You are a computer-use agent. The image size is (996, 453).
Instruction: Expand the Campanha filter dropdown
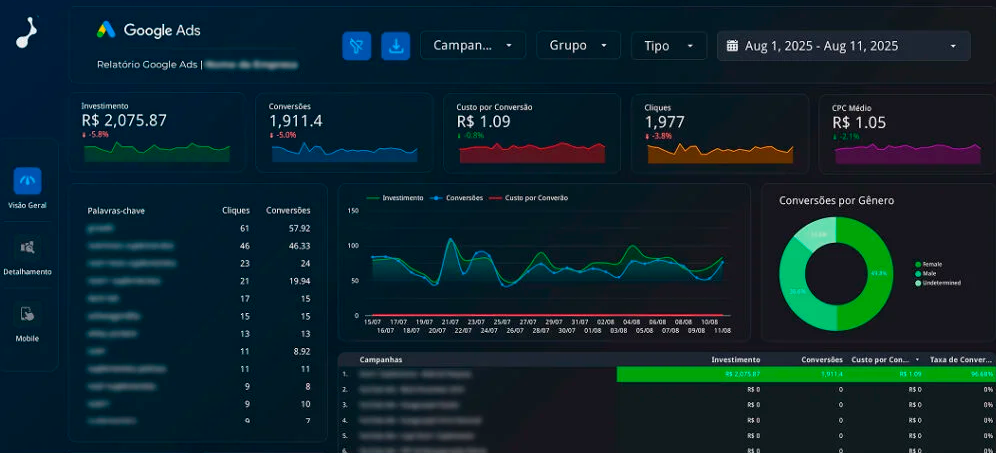point(473,46)
